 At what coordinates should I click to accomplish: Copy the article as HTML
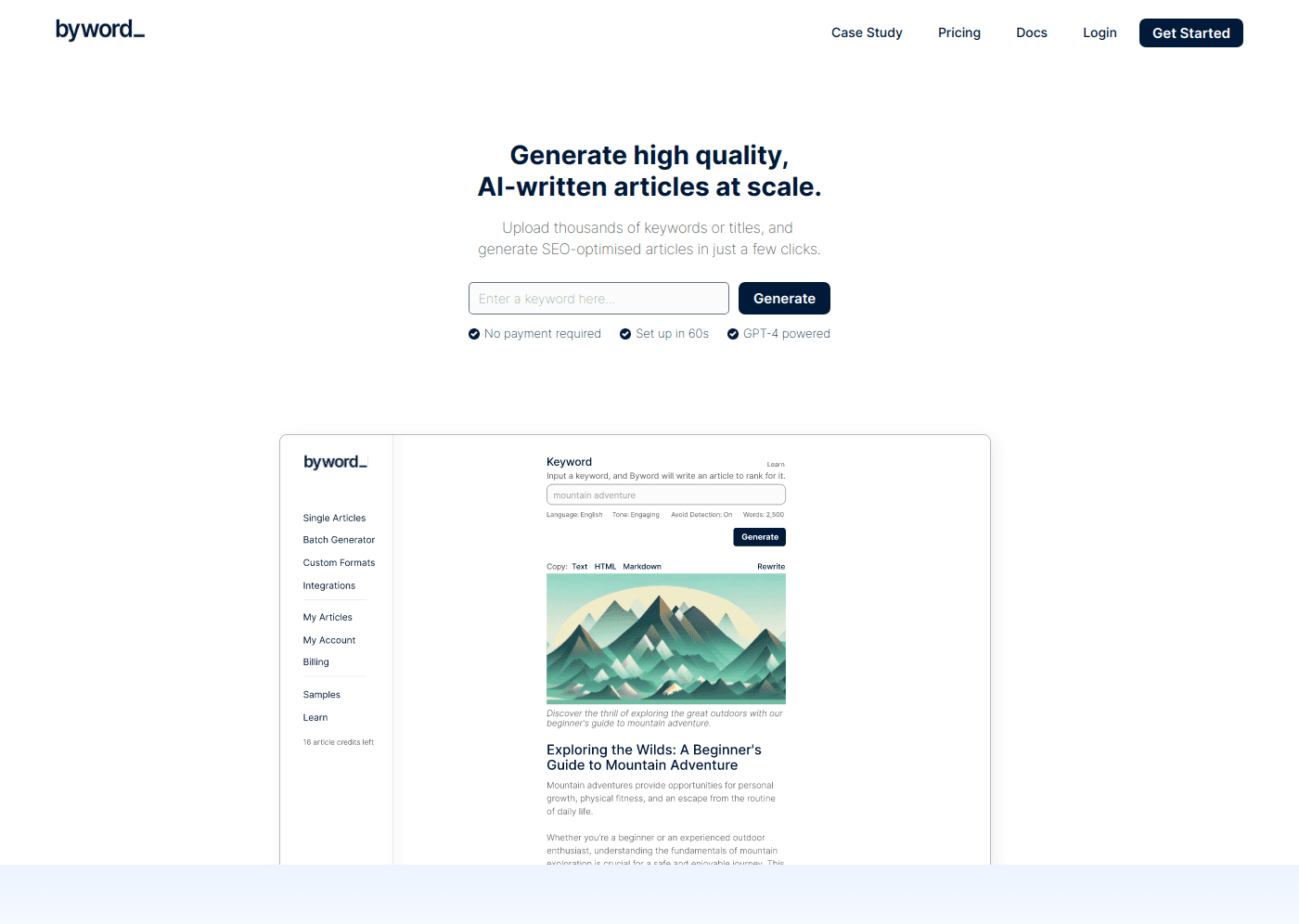click(x=605, y=567)
